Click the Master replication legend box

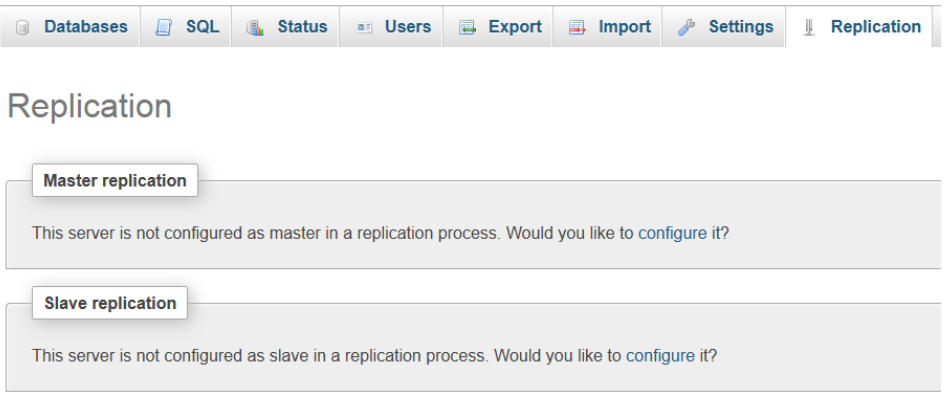coord(115,180)
